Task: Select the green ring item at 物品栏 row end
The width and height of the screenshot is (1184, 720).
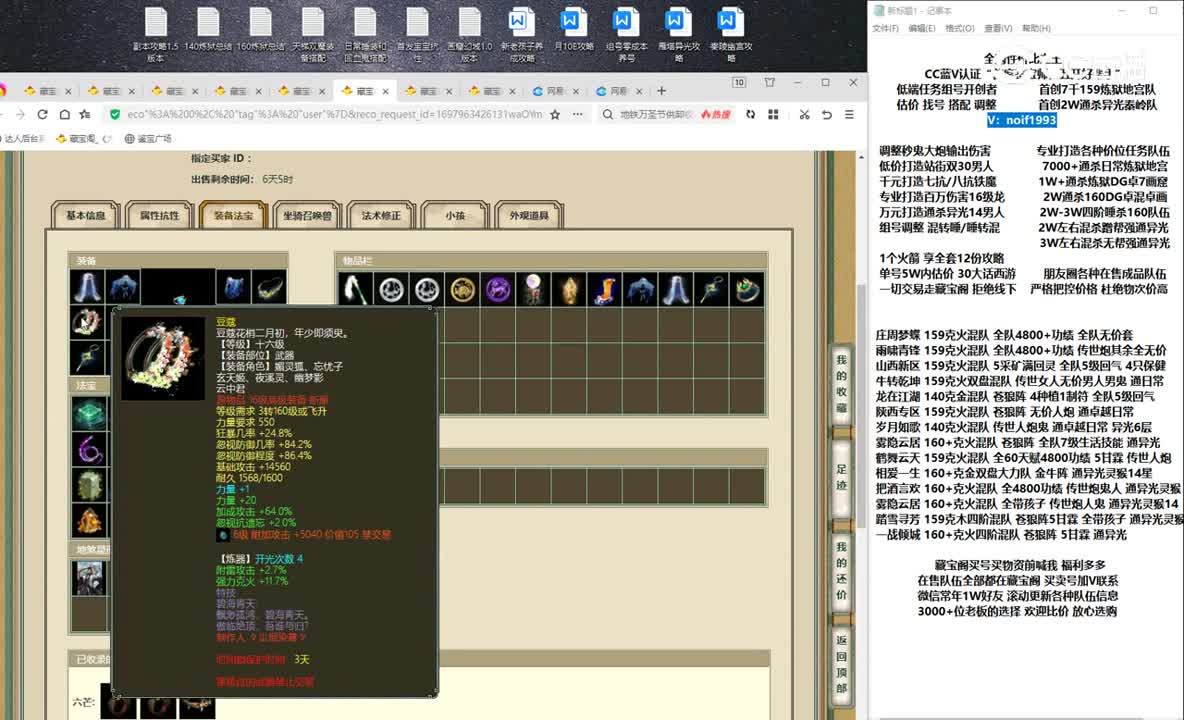Action: point(747,289)
